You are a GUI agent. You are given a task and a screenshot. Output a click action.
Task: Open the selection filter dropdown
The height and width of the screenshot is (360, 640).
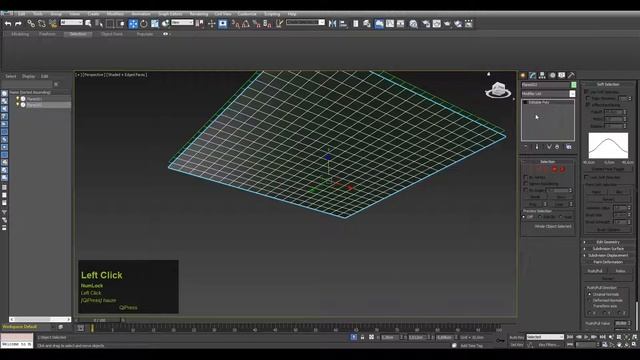[x=71, y=22]
